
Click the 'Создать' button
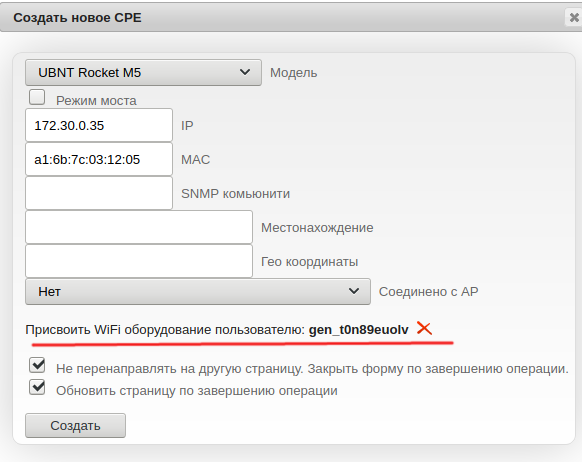pos(75,426)
